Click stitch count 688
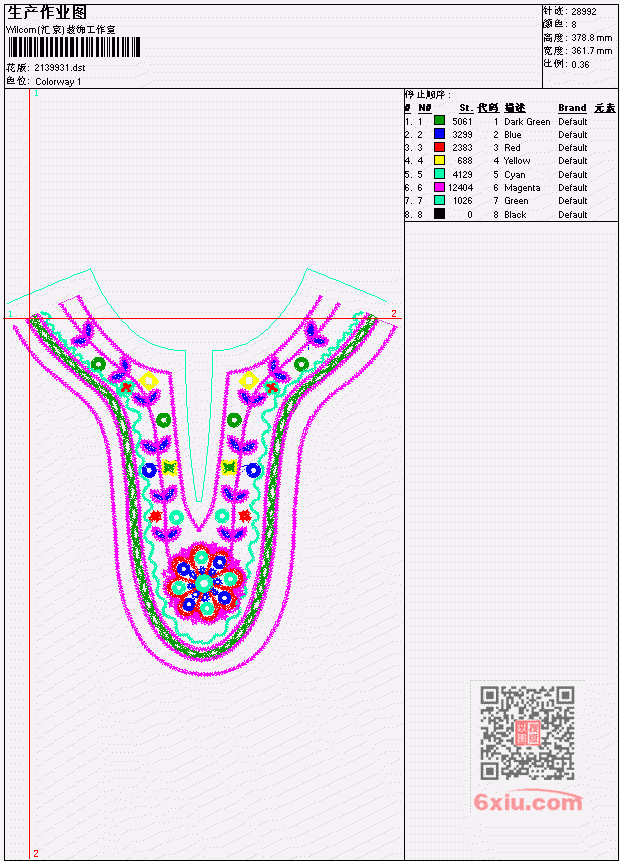 click(465, 161)
